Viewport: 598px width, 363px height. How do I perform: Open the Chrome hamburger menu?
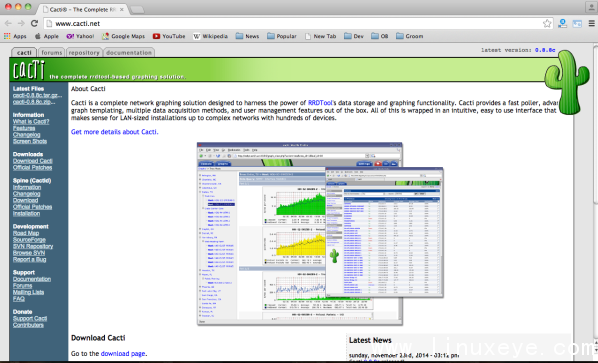coord(591,24)
